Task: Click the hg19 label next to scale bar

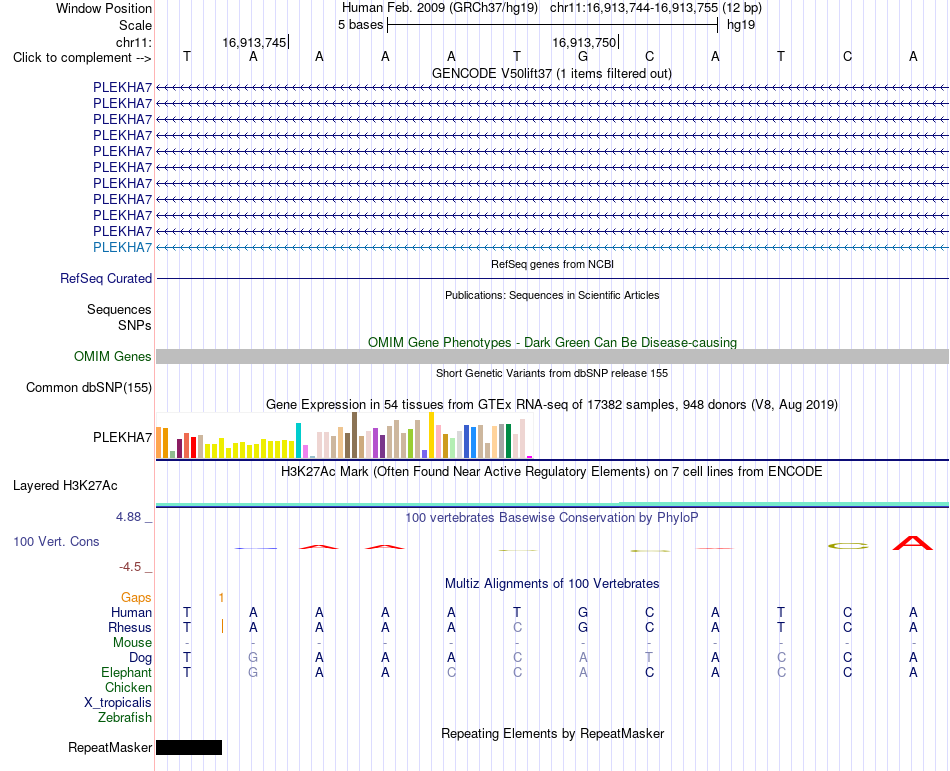Action: pos(741,25)
